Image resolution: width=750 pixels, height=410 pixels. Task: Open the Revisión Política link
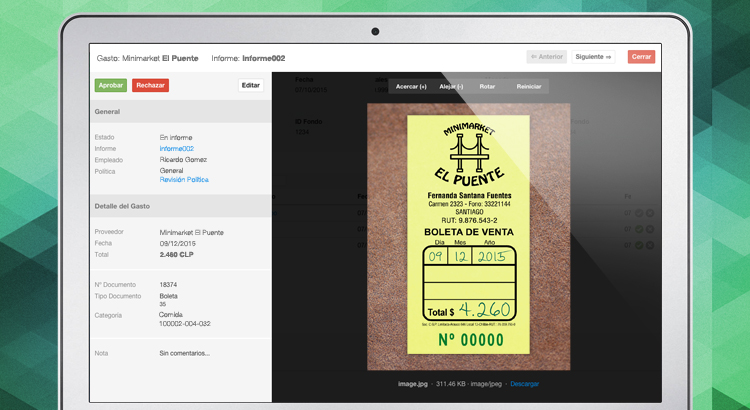[x=184, y=179]
